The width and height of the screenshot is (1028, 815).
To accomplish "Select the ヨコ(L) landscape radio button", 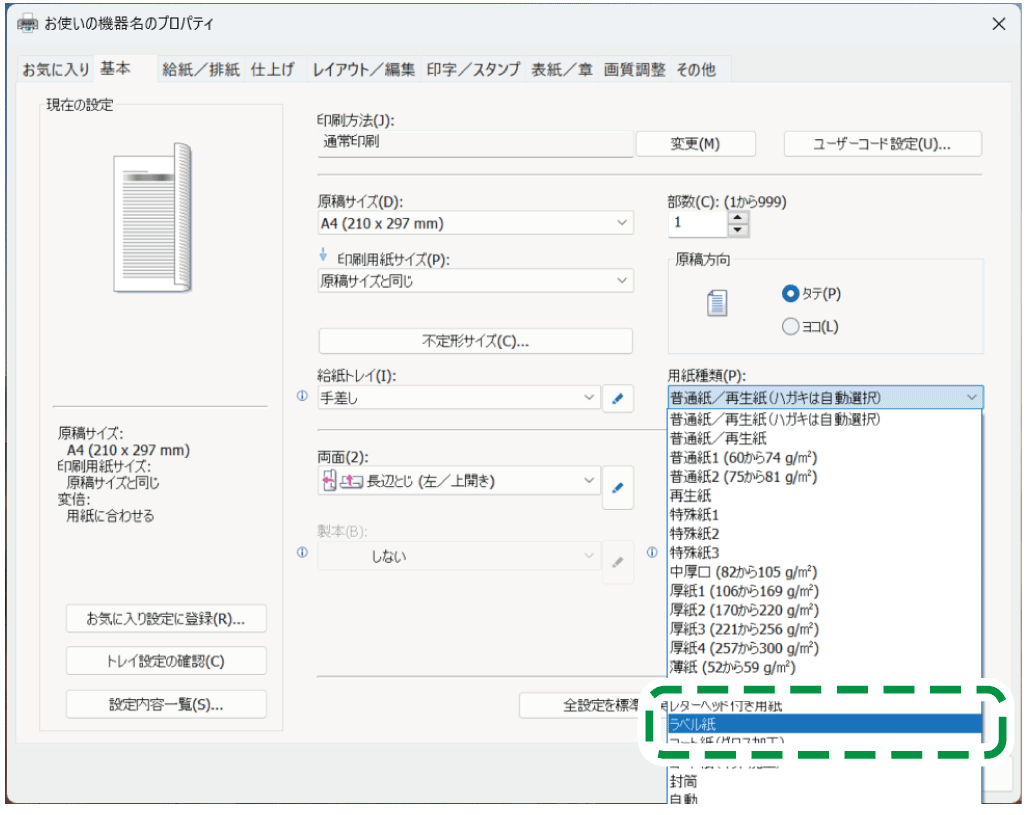I will [x=791, y=326].
